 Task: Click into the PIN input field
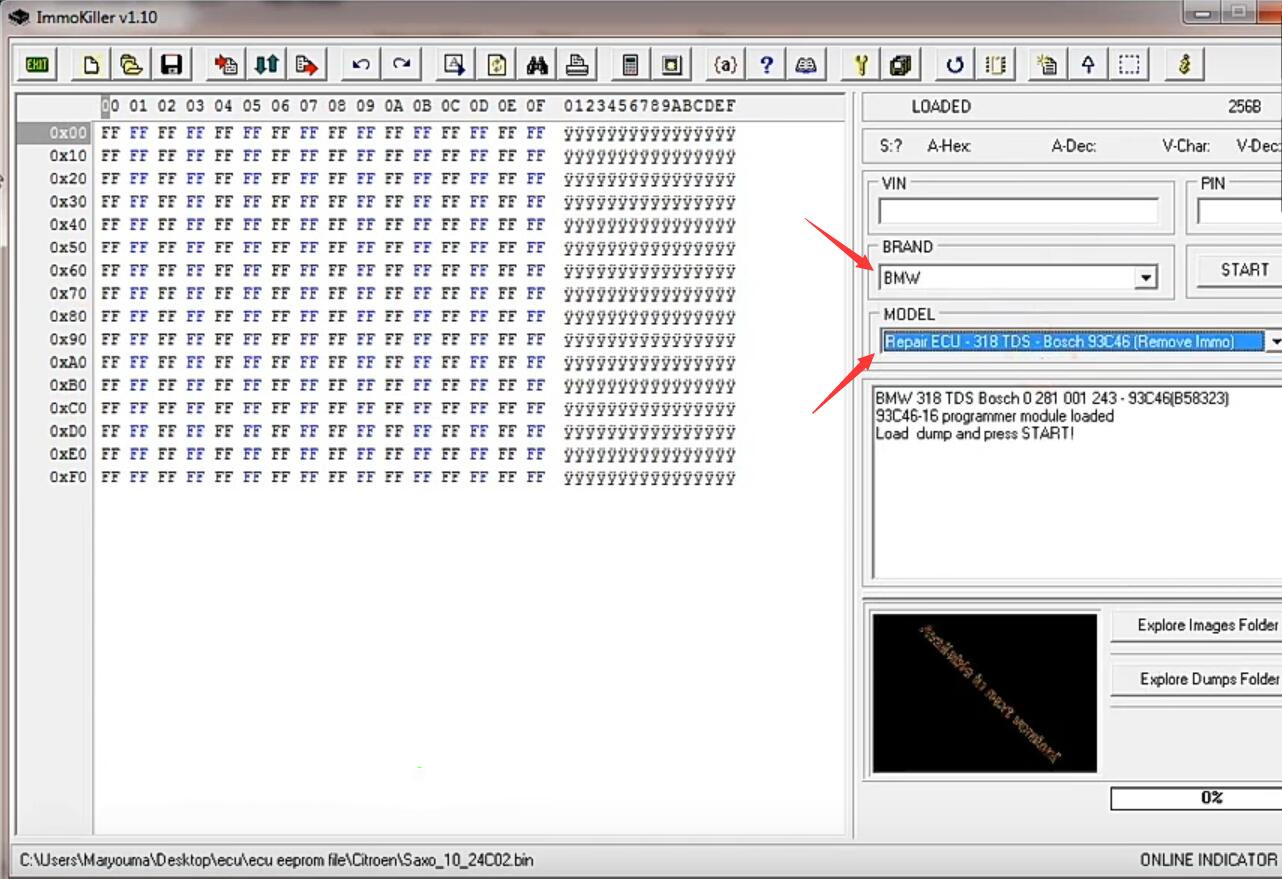(1239, 211)
